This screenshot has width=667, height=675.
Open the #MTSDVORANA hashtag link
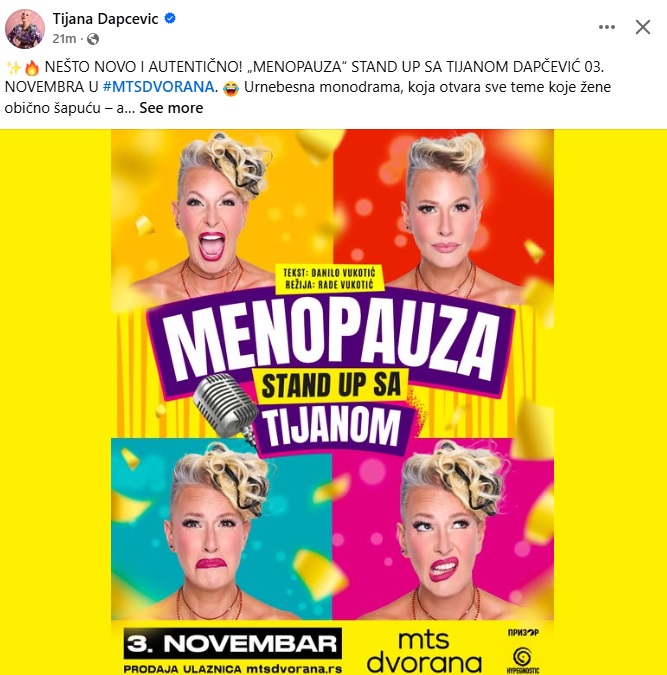pyautogui.click(x=158, y=87)
